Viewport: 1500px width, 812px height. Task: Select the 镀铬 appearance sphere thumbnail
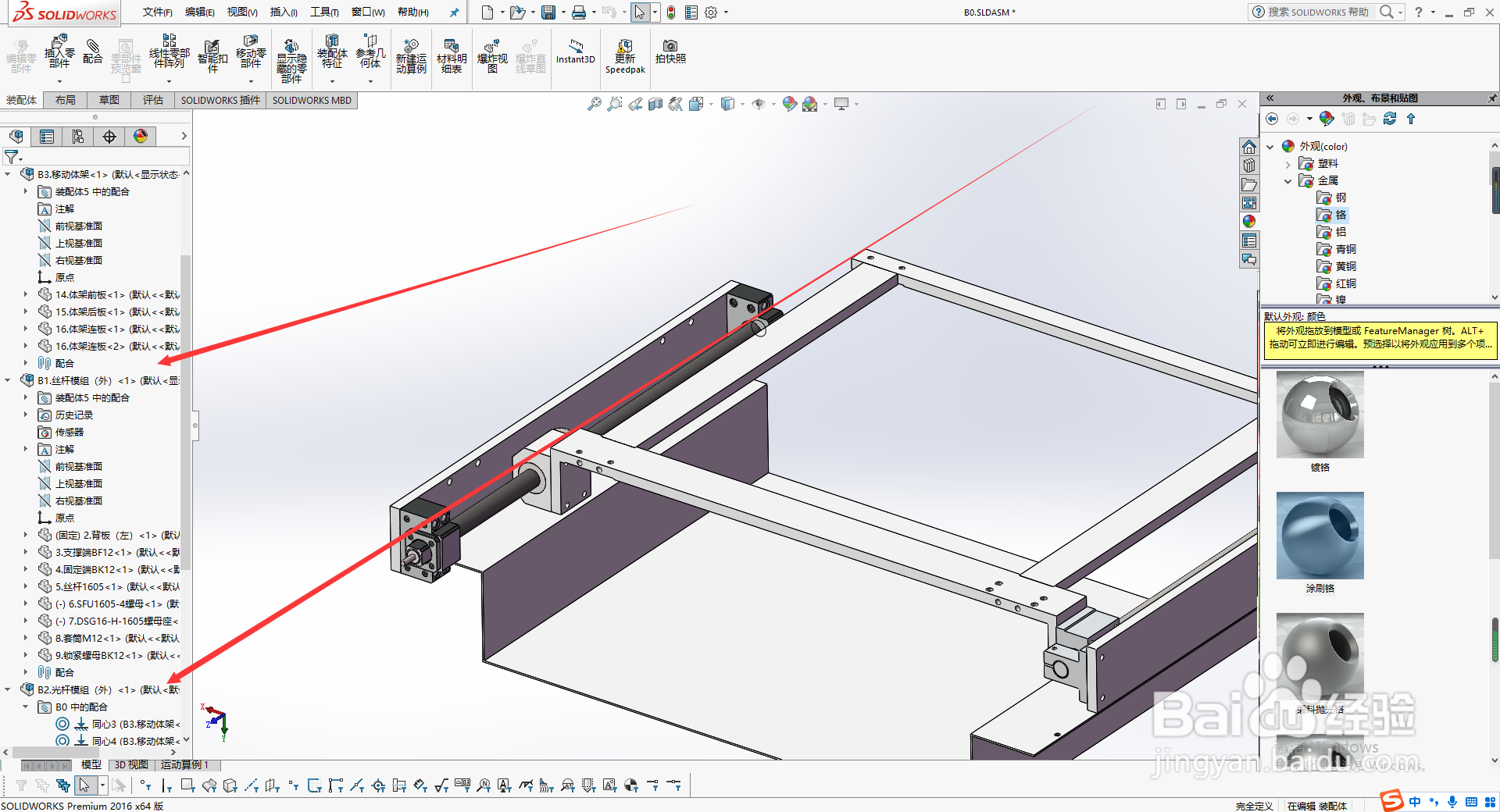pyautogui.click(x=1319, y=415)
